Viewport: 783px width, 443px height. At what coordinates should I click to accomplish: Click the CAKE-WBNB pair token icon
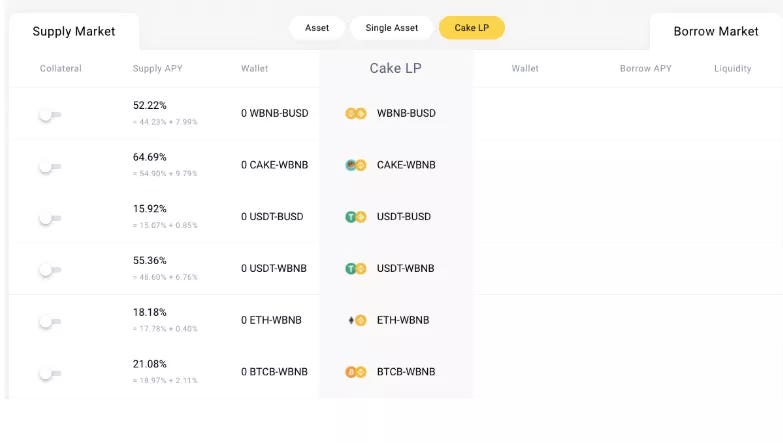[x=356, y=165]
